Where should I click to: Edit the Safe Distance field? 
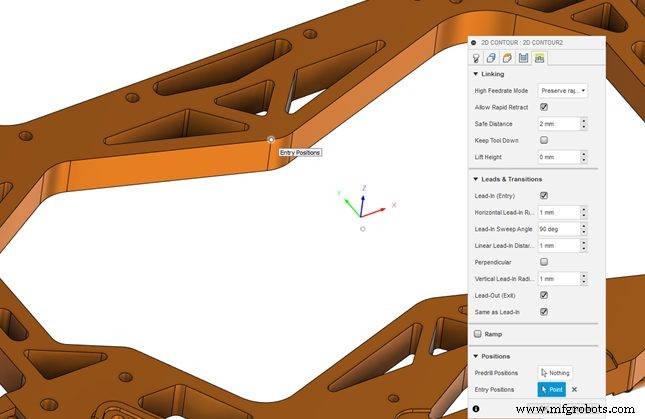click(559, 124)
